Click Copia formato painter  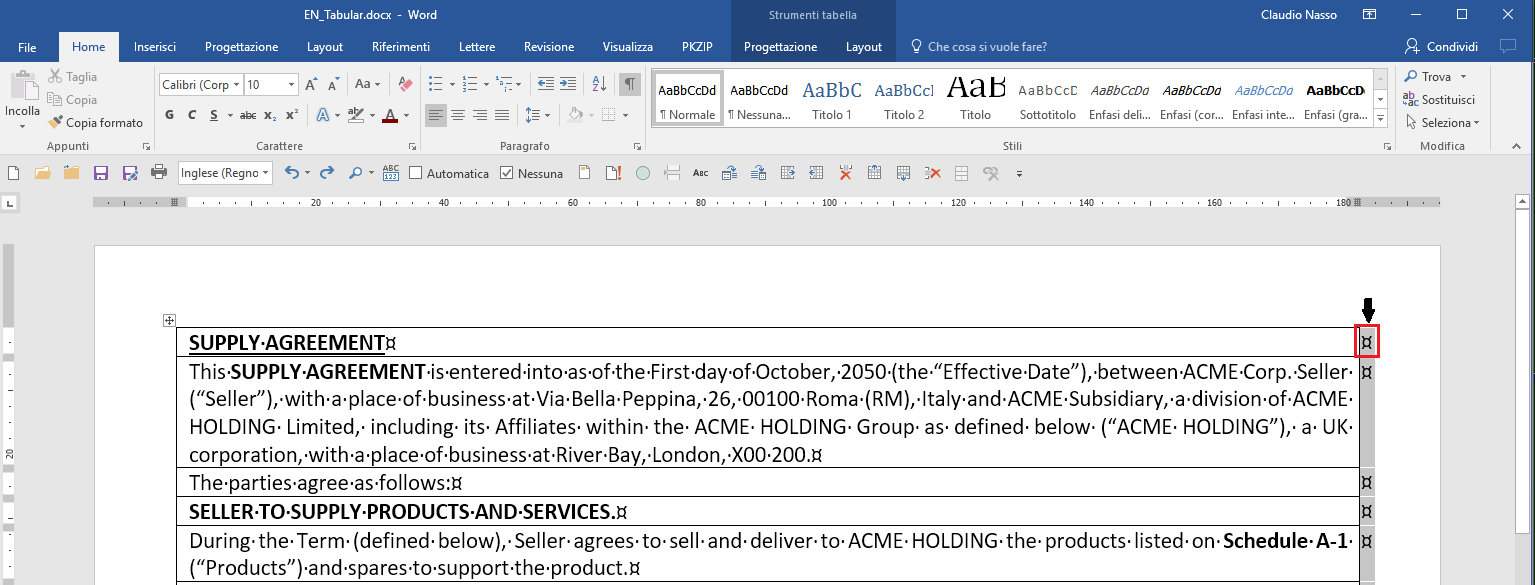95,123
